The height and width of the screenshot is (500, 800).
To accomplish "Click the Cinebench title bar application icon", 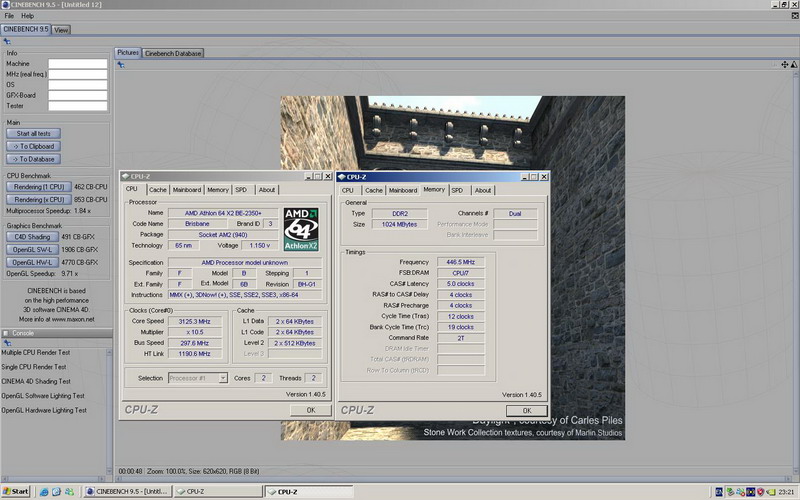I will [5, 5].
